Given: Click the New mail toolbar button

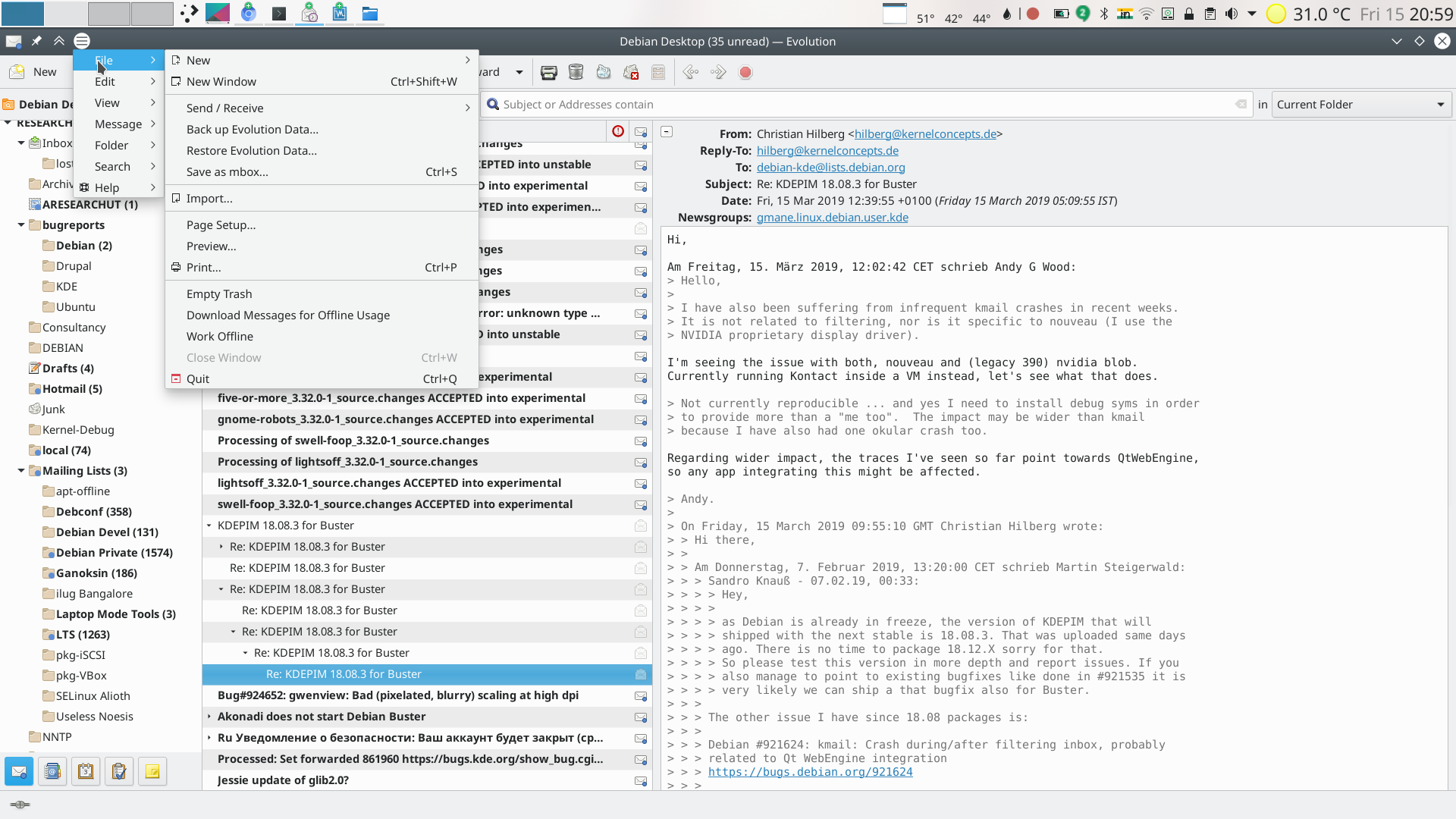Looking at the screenshot, I should pos(35,72).
